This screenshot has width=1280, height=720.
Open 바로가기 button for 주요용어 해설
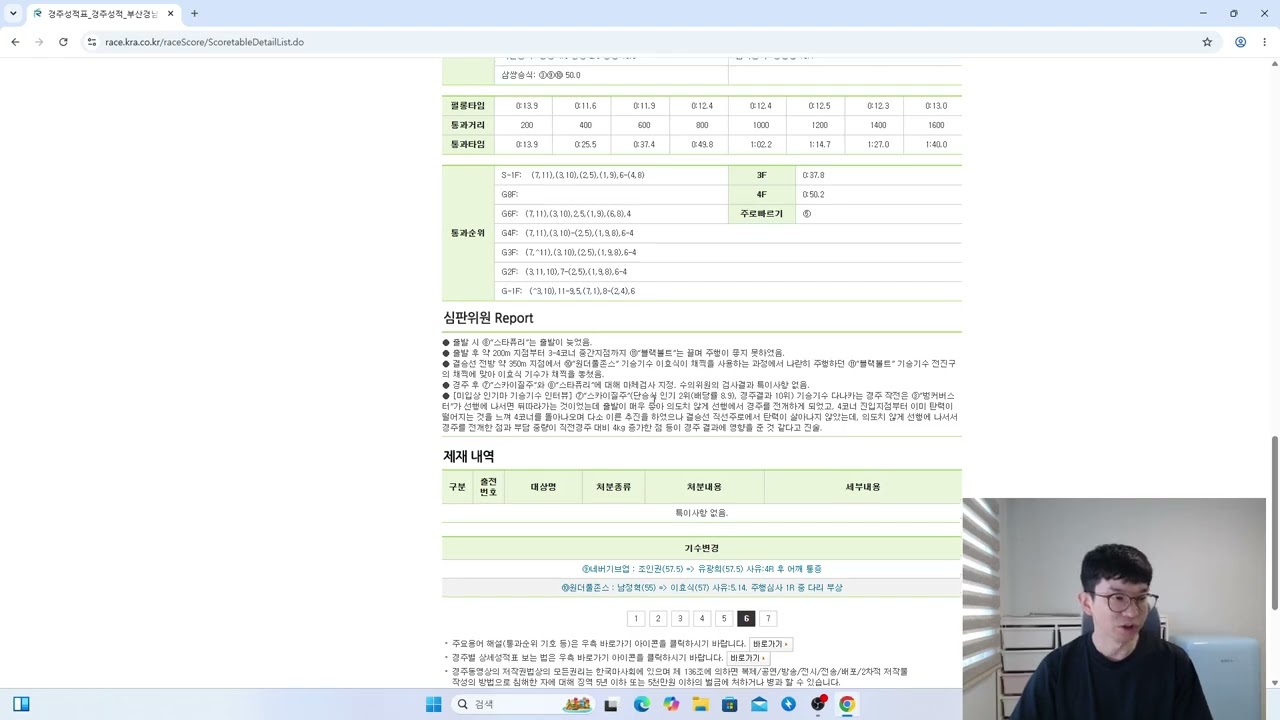771,644
